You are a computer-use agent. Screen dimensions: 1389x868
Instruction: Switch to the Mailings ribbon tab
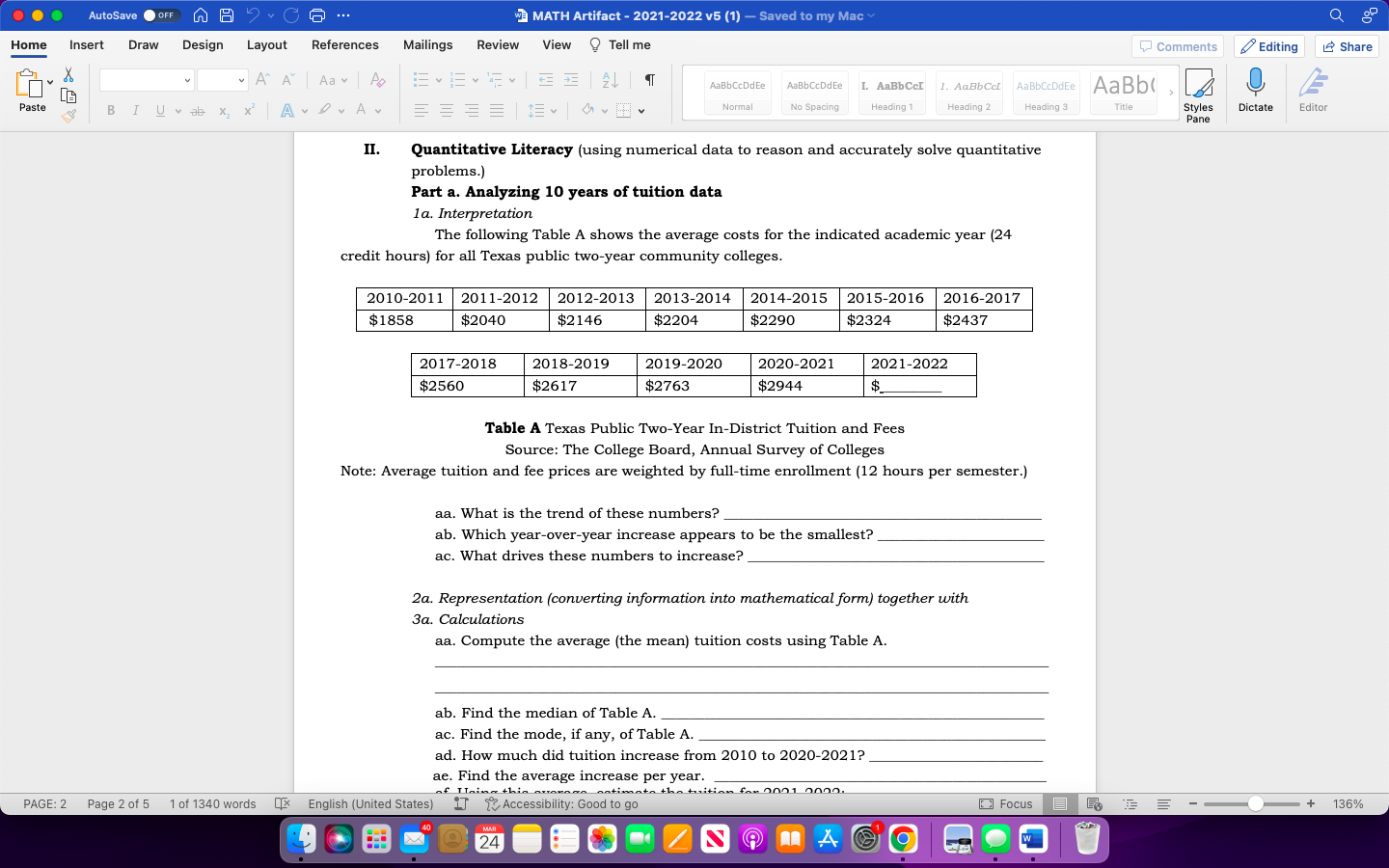point(427,44)
